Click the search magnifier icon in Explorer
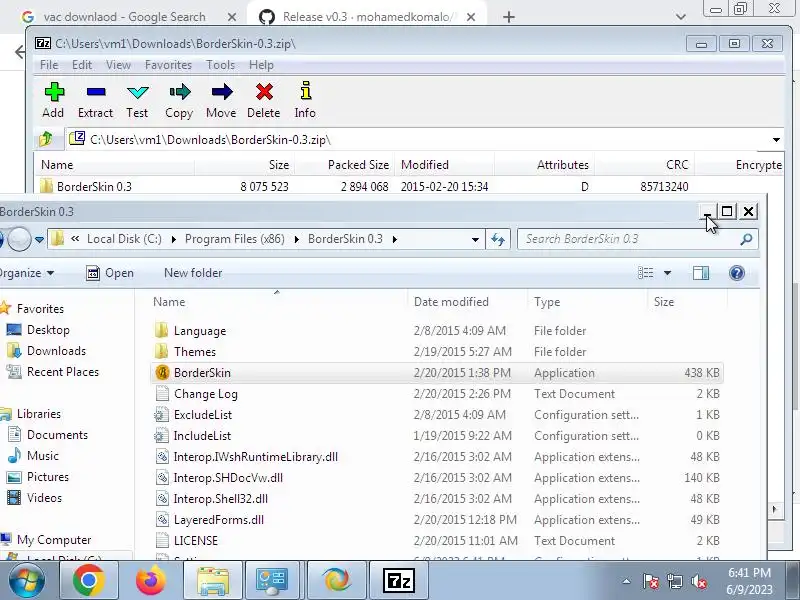 click(746, 239)
